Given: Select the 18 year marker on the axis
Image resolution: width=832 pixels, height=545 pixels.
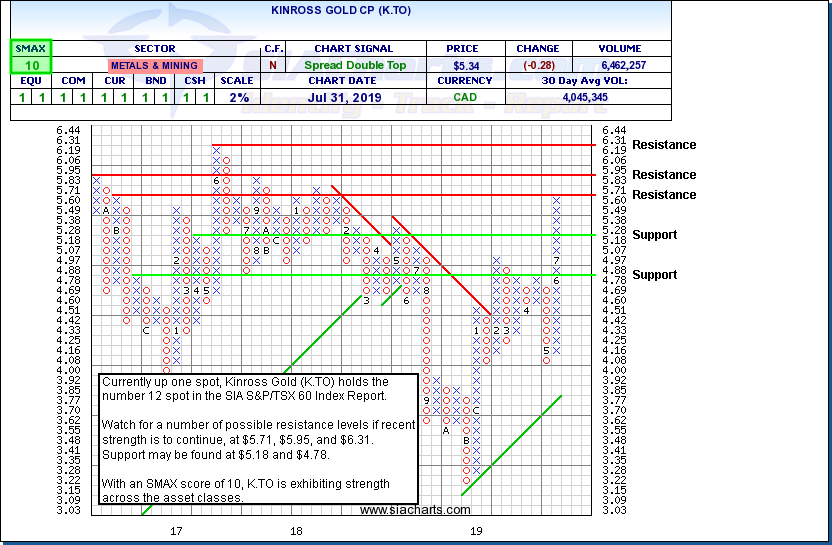Looking at the screenshot, I should [x=296, y=530].
